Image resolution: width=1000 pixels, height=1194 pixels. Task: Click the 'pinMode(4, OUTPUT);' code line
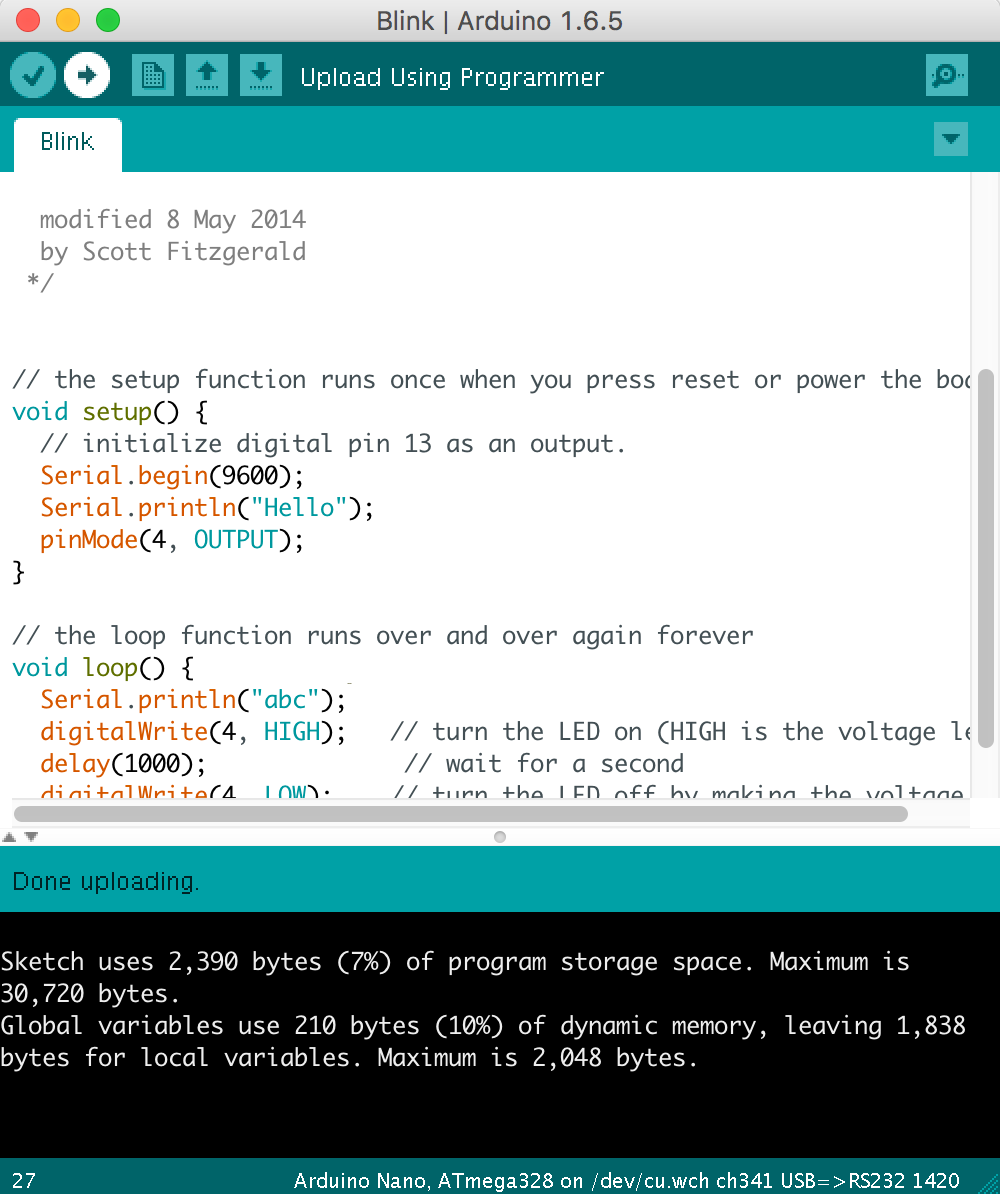coord(172,540)
